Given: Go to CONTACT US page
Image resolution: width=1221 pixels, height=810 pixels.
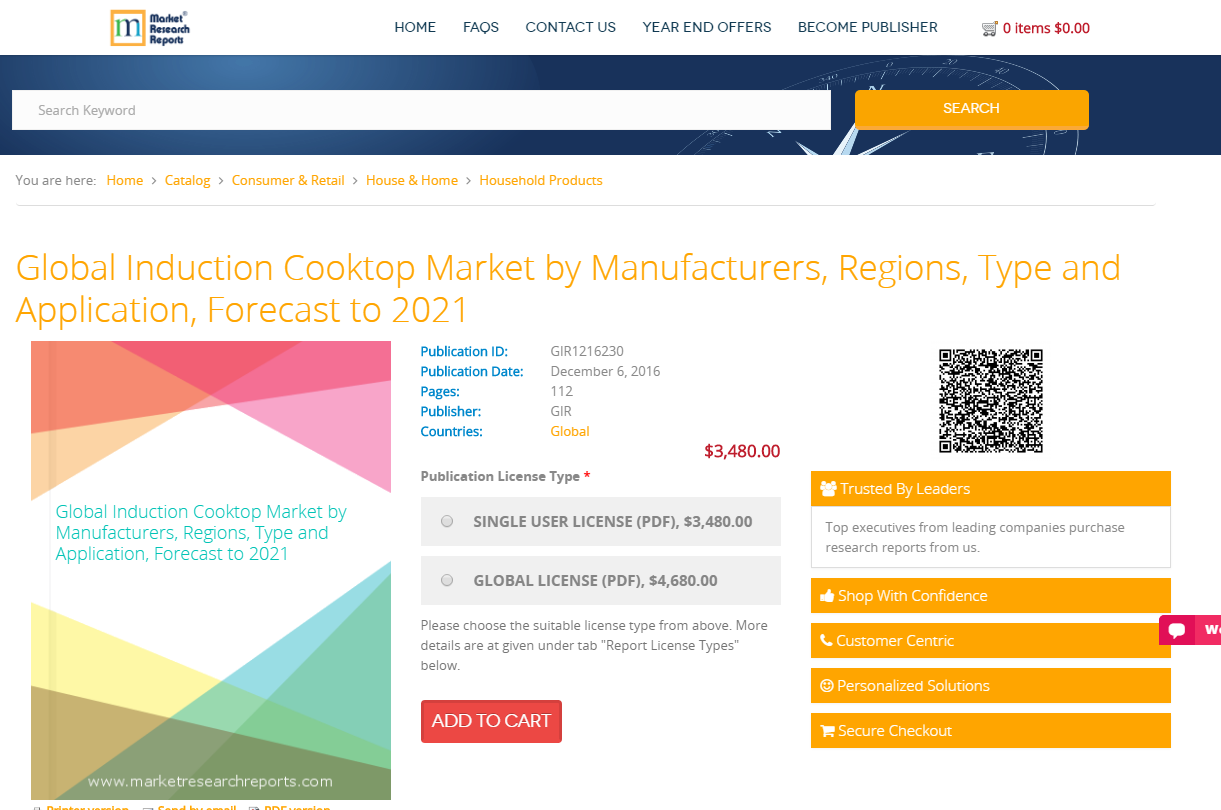Looking at the screenshot, I should click(x=571, y=27).
